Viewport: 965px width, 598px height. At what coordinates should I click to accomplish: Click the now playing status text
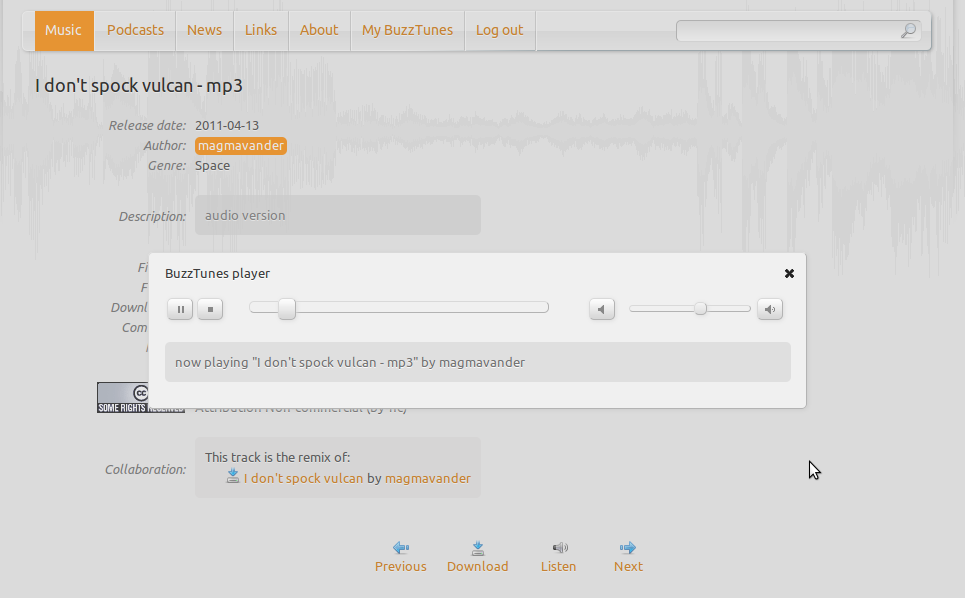pos(350,362)
